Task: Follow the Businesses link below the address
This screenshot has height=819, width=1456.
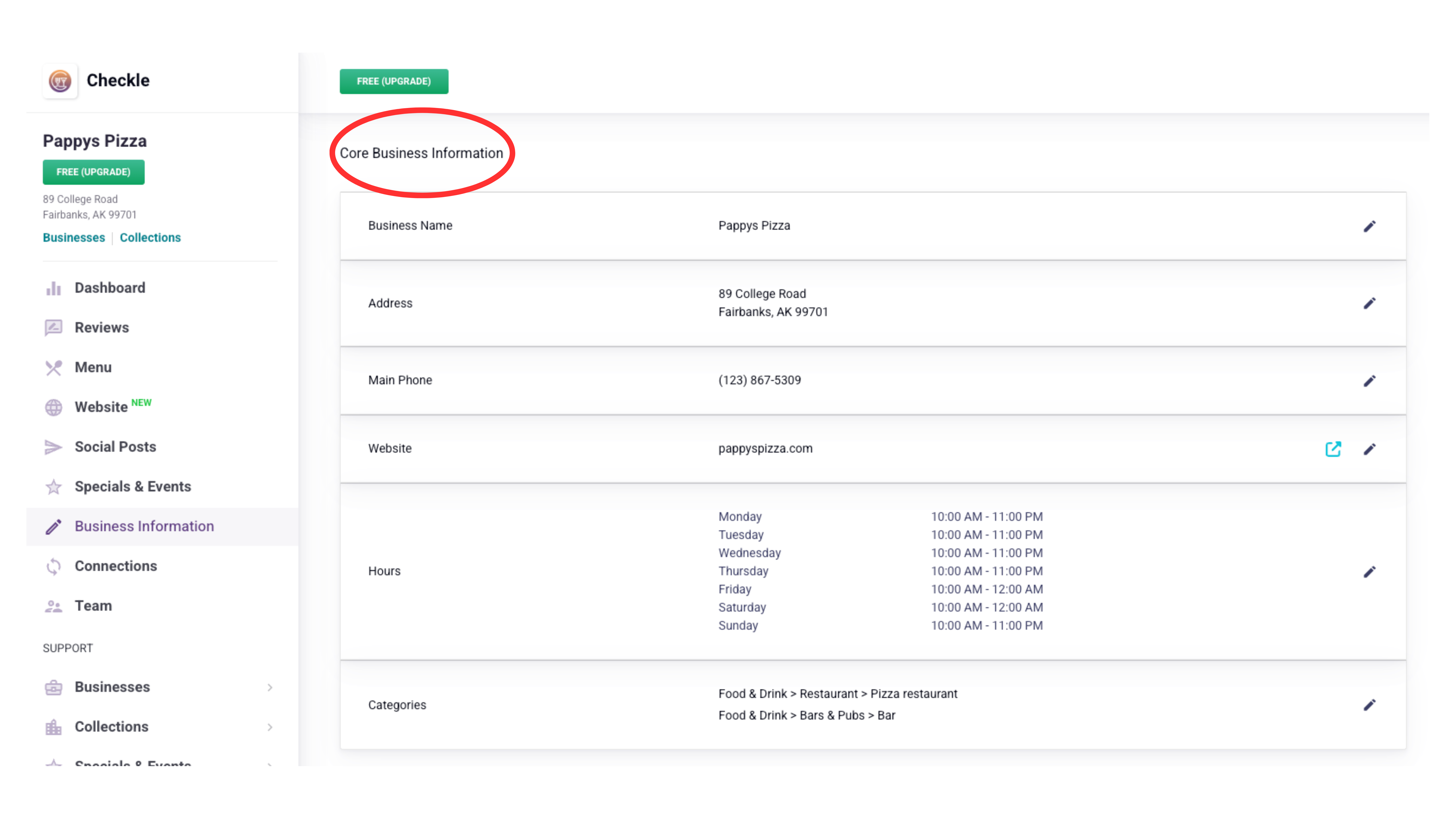Action: click(74, 238)
